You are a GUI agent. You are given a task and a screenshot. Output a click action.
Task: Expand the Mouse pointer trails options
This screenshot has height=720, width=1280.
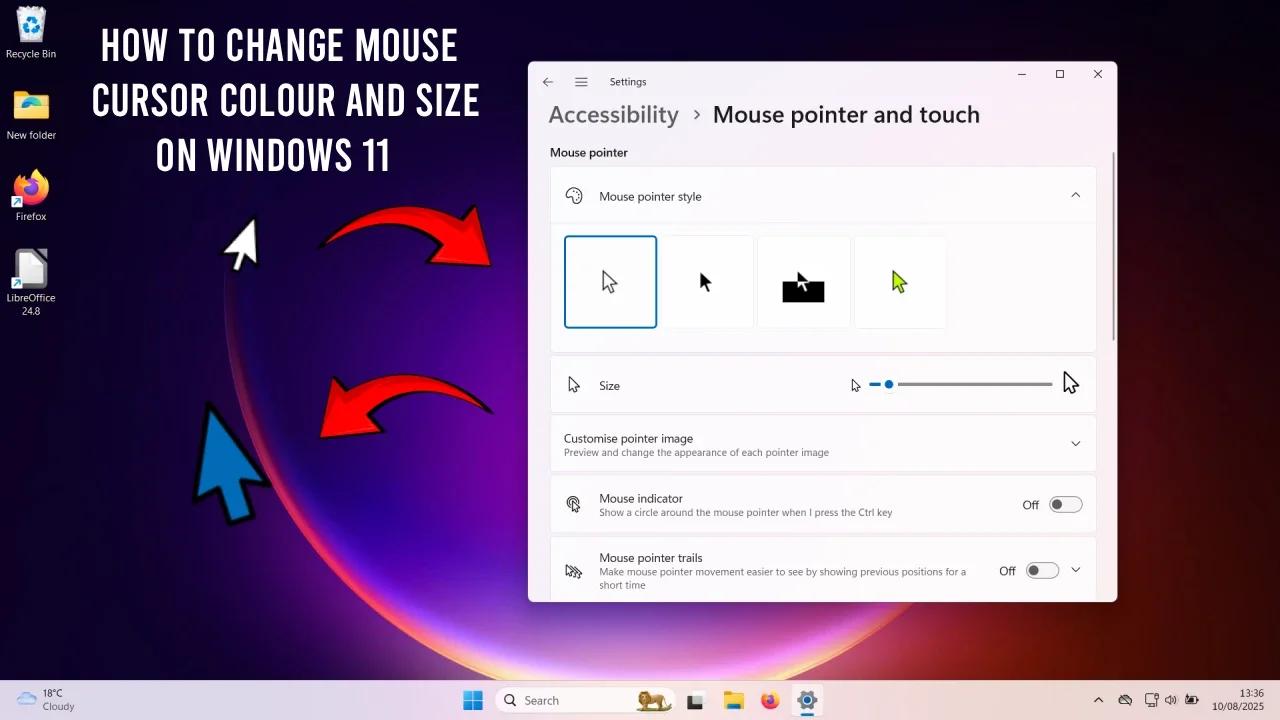point(1076,570)
